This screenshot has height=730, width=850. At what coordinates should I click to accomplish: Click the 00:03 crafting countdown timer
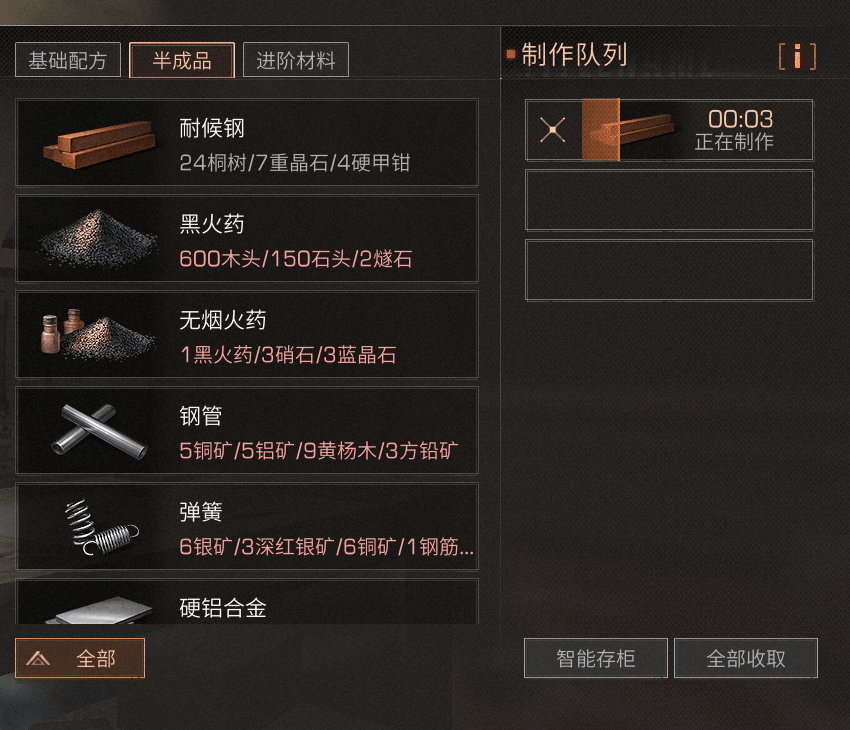tap(740, 119)
